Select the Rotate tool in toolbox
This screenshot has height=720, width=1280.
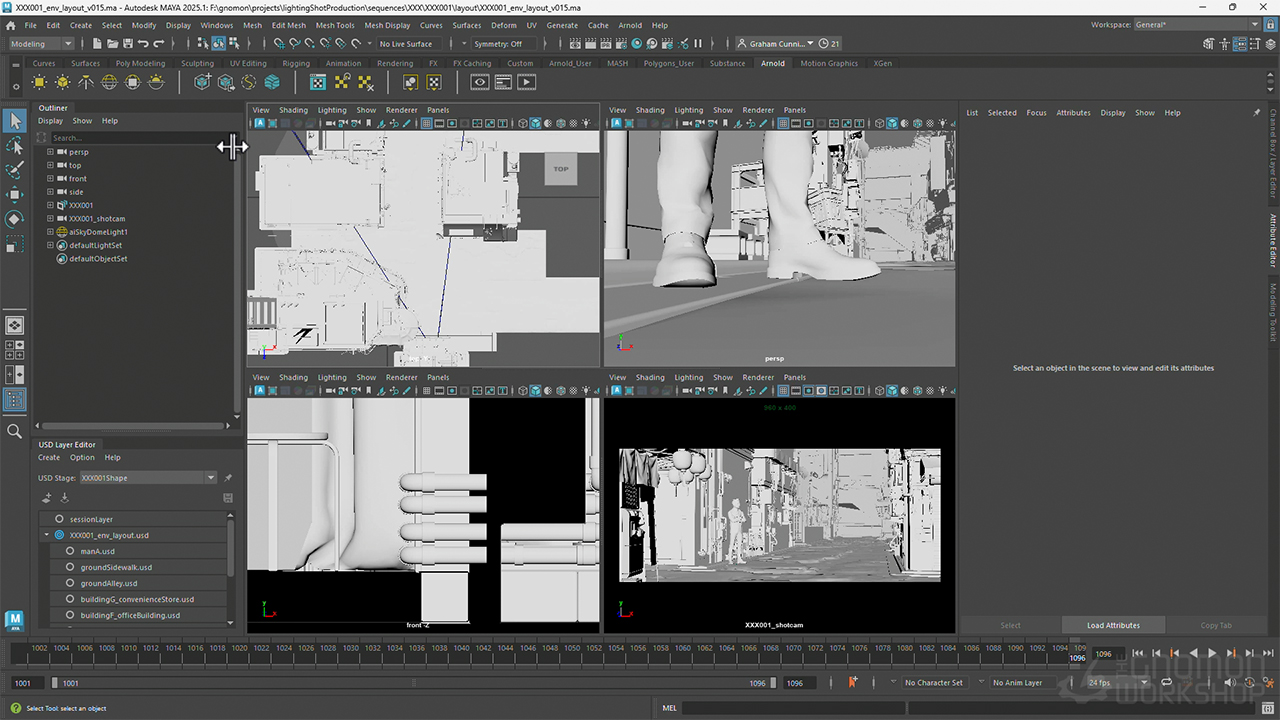(x=15, y=219)
